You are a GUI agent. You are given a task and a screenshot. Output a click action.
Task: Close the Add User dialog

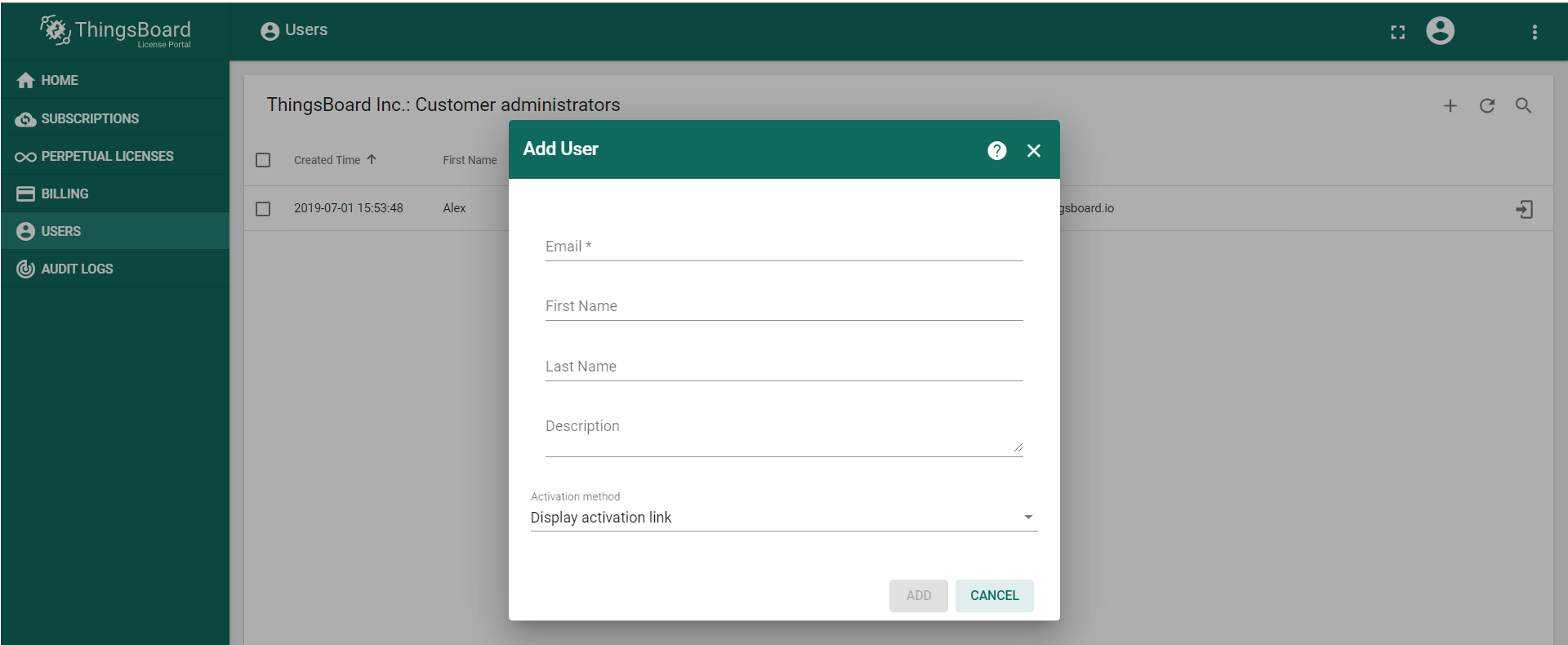[1033, 150]
